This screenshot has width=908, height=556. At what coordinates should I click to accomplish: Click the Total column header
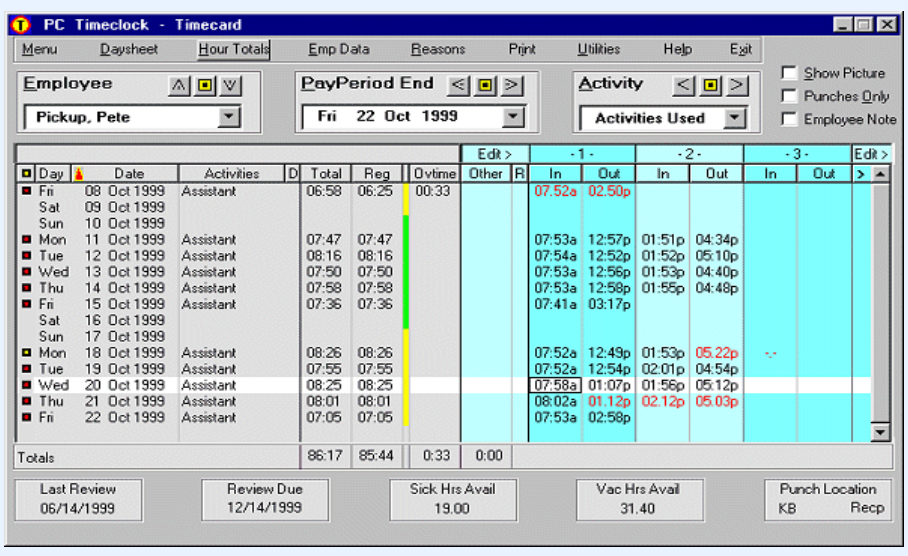[326, 173]
